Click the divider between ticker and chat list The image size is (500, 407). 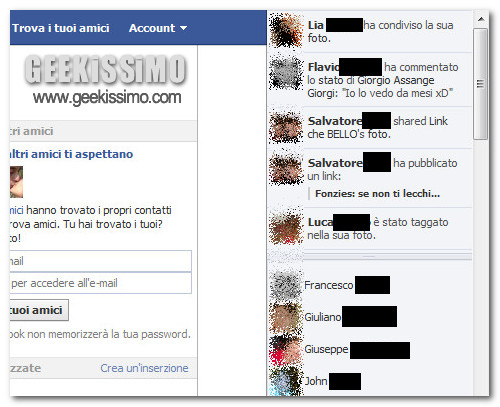[369, 256]
